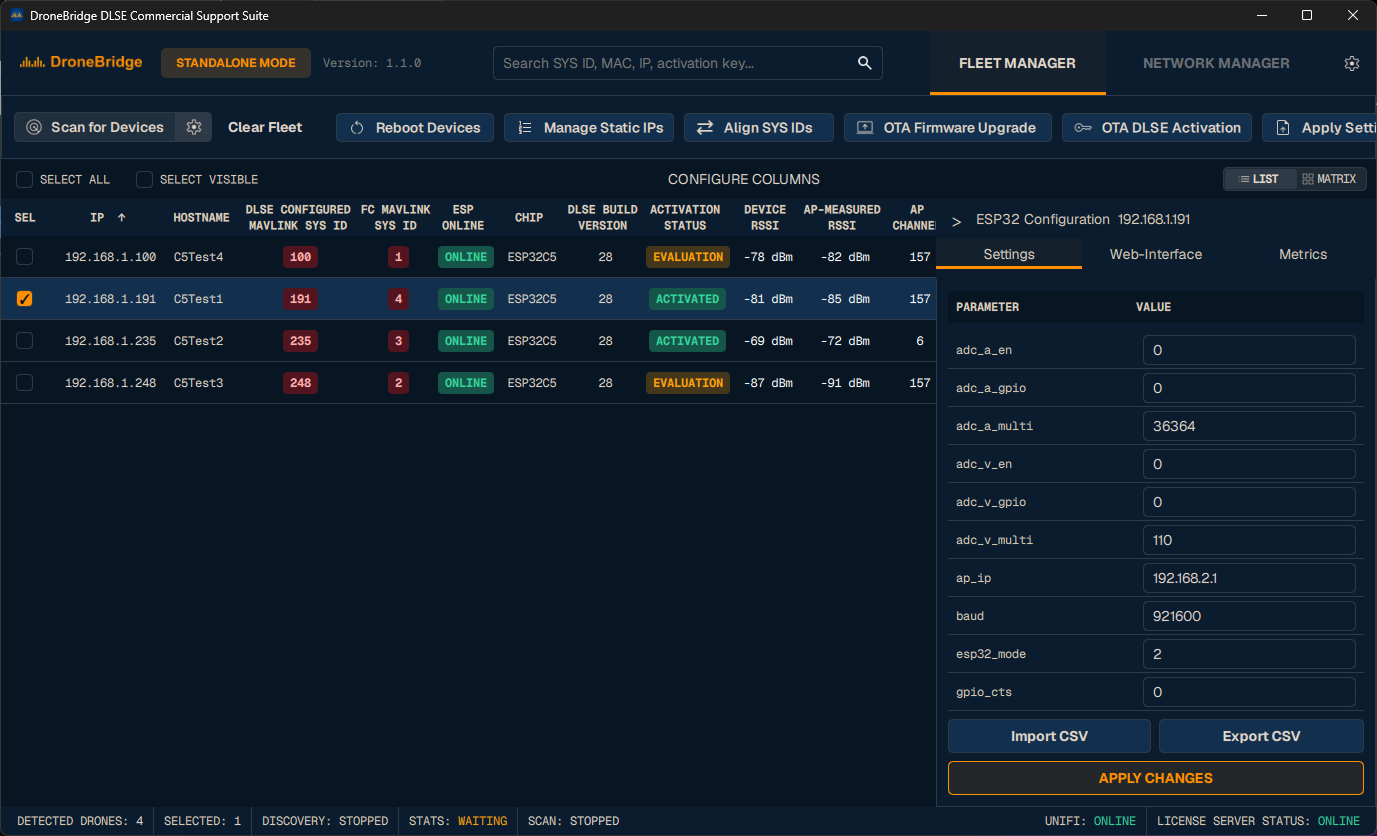Click IP address 192.168.1.248

pos(110,383)
